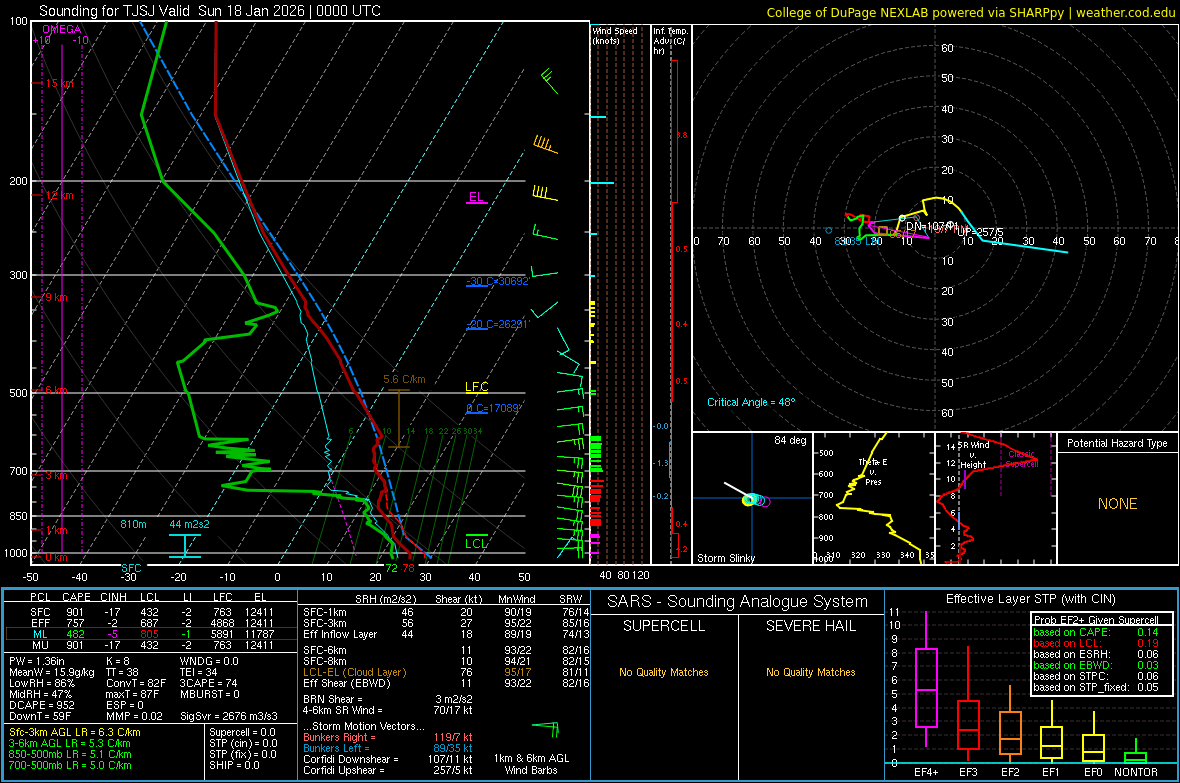Click the NONE hazard type text
Screen dimensions: 1180x783
tap(1117, 504)
